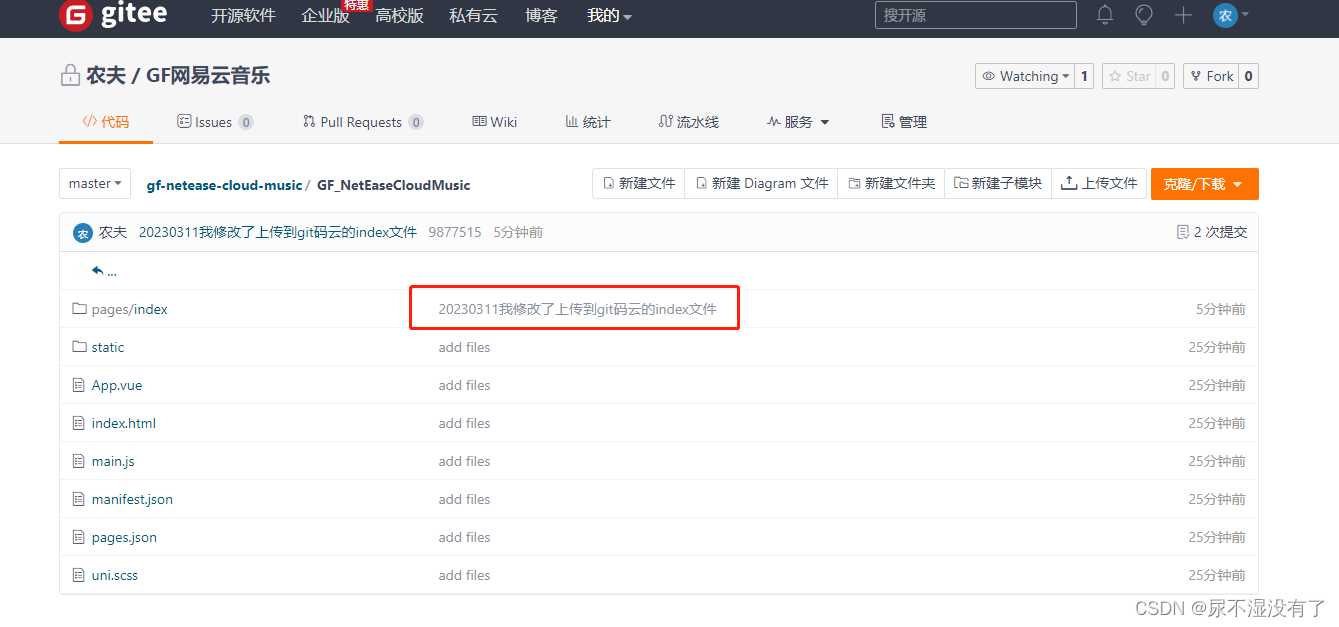Open App.vue file
1339x627 pixels.
117,385
